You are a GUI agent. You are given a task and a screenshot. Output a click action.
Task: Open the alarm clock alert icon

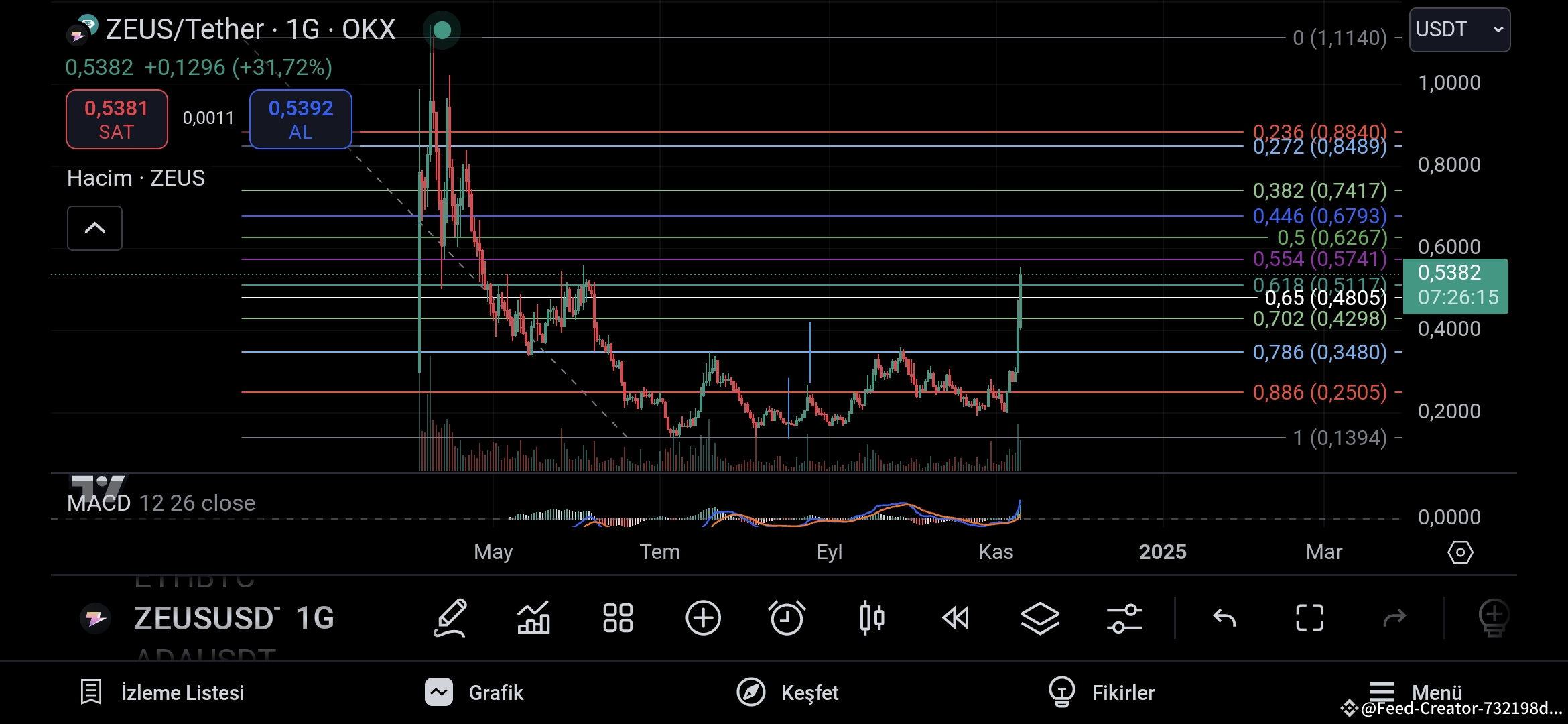point(787,617)
